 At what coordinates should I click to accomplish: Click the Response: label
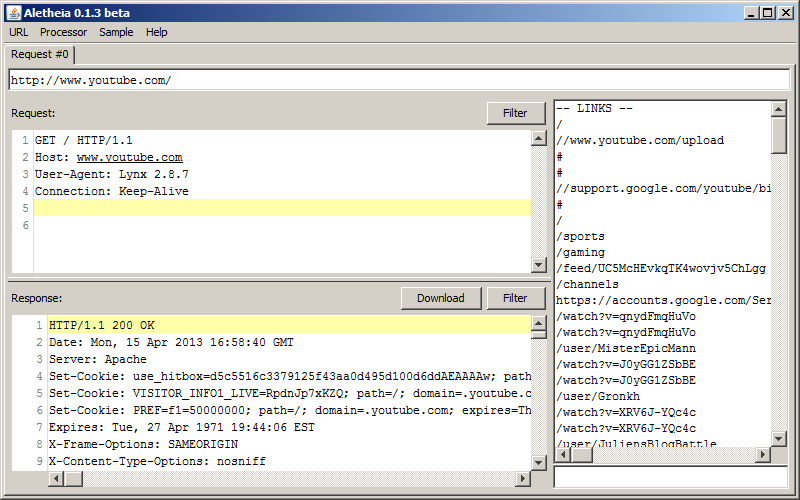37,298
